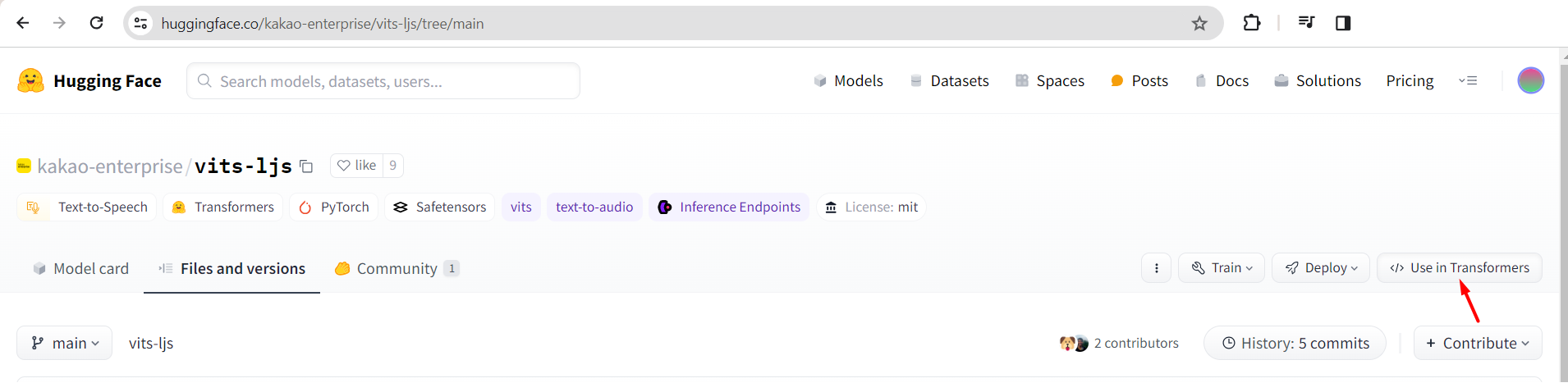1568x392 pixels.
Task: Focus the Search models, datasets, users field
Action: click(383, 81)
